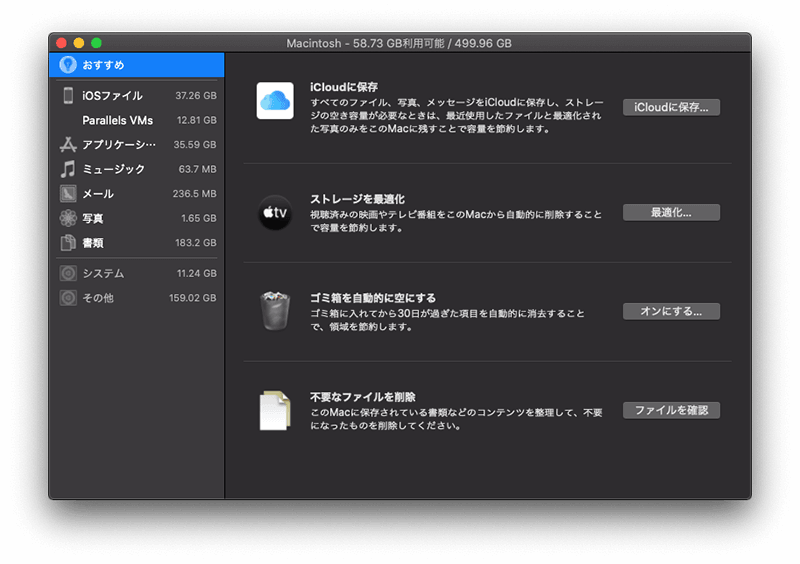This screenshot has height=564, width=800.
Task: Click the ファイルを確認 button
Action: [671, 410]
